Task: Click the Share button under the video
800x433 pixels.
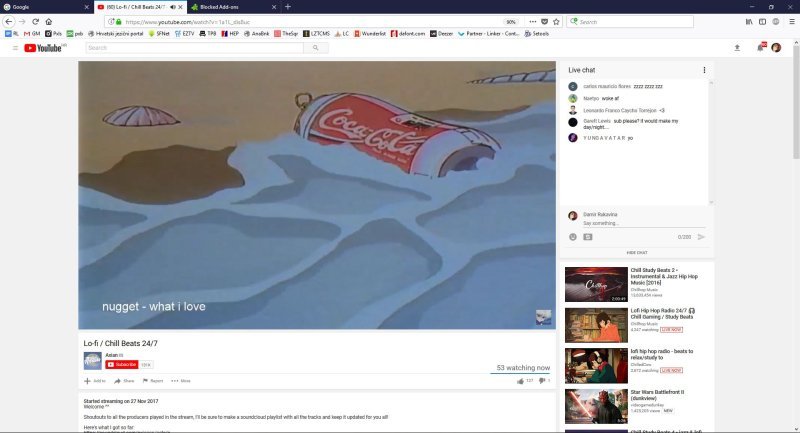Action: coord(125,380)
